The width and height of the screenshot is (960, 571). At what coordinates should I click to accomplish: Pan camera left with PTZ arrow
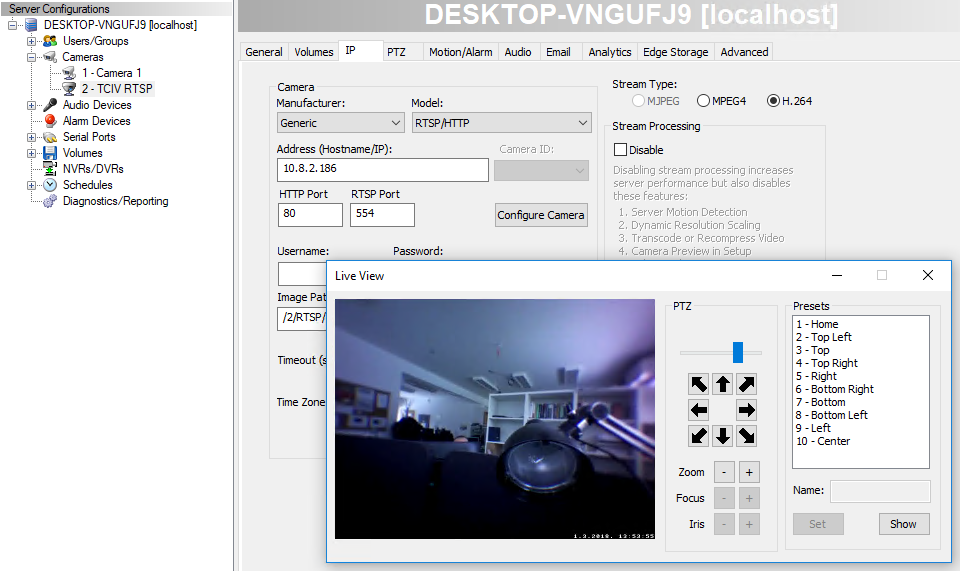coord(698,410)
